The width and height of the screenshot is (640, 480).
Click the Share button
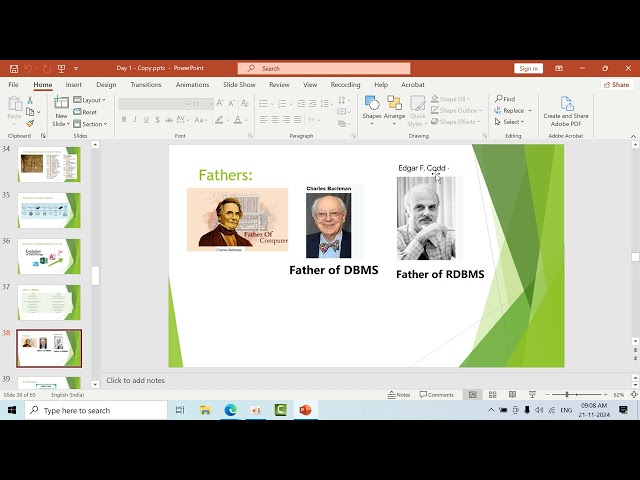(617, 84)
